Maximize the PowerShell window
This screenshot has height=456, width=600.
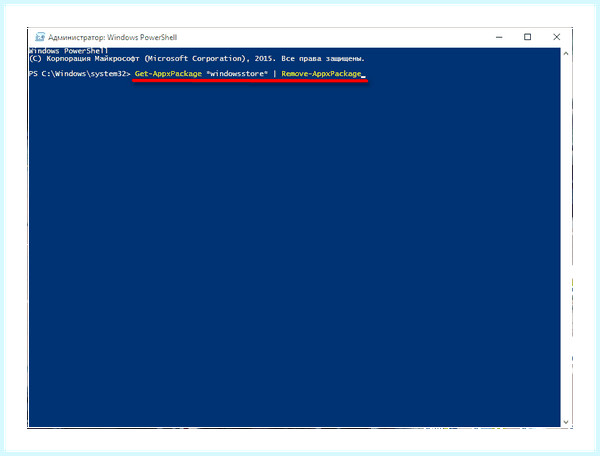527,37
